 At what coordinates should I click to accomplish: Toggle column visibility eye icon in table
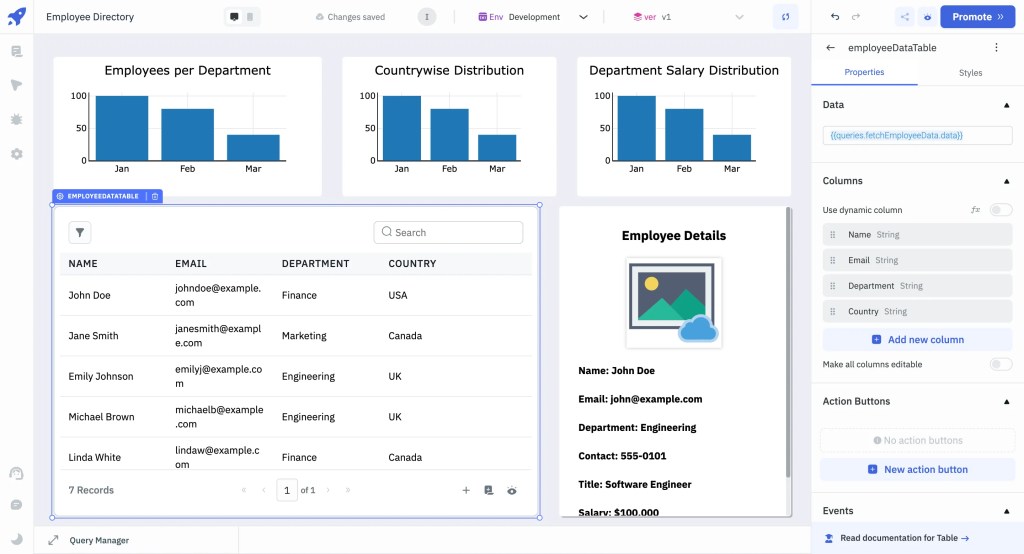(512, 491)
